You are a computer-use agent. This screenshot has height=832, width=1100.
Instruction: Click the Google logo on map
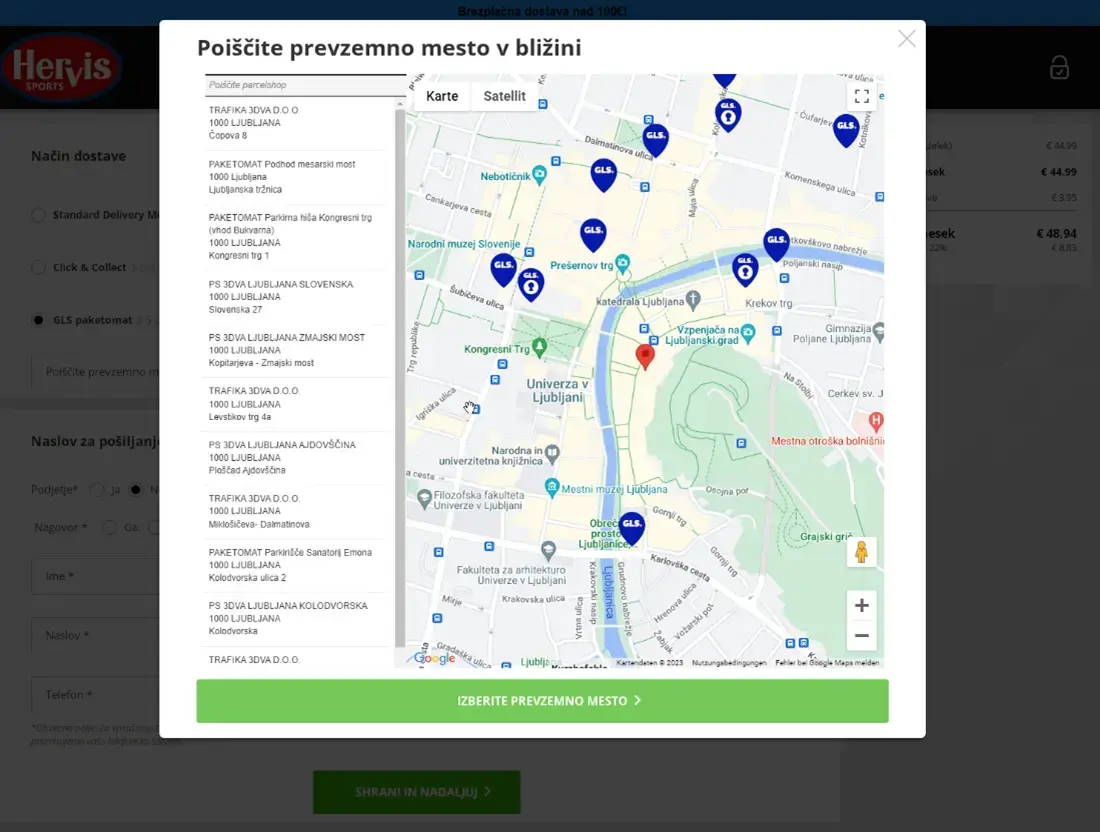coord(435,658)
